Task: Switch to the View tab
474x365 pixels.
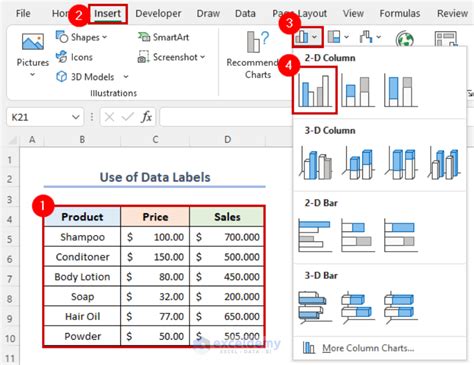Action: (353, 13)
